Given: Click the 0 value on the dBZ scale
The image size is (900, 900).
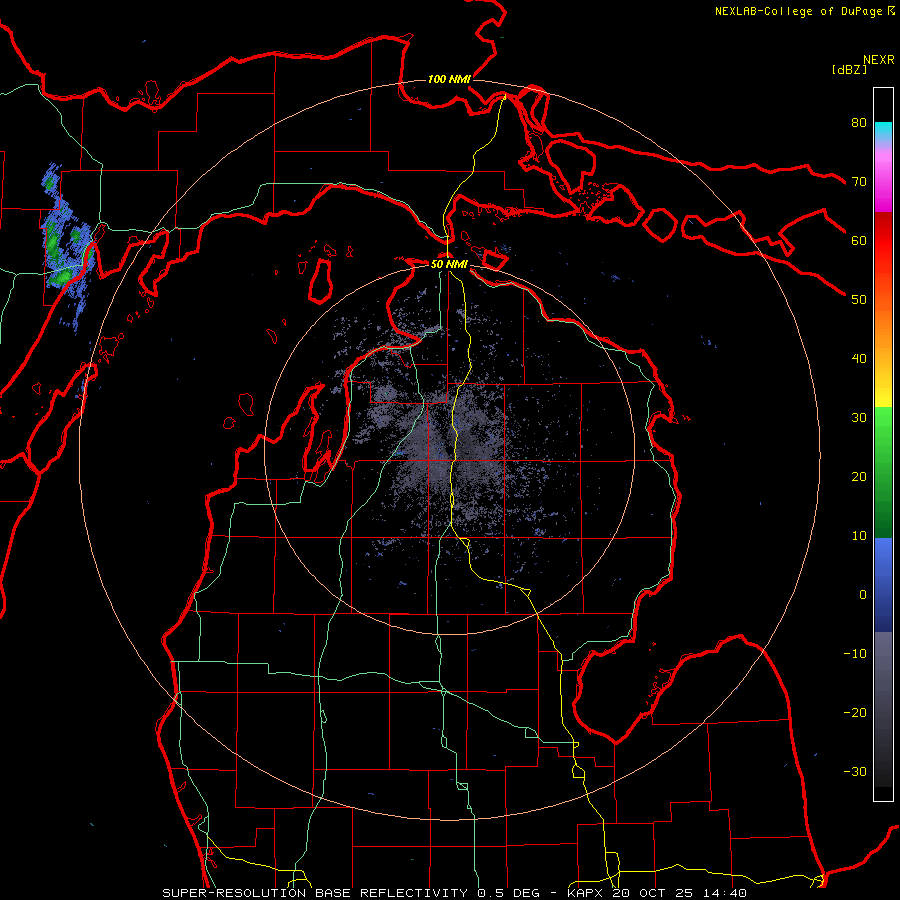Looking at the screenshot, I should [x=863, y=595].
